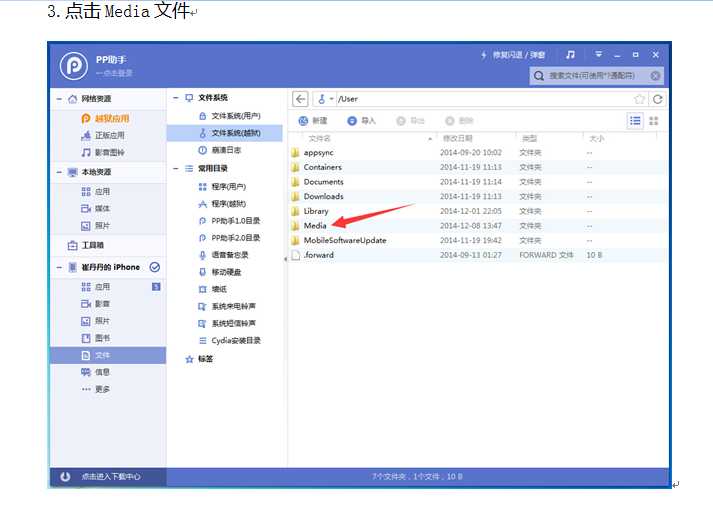The image size is (713, 511).
Task: Click the checkmark circle beside the iPhone name
Action: 155,267
